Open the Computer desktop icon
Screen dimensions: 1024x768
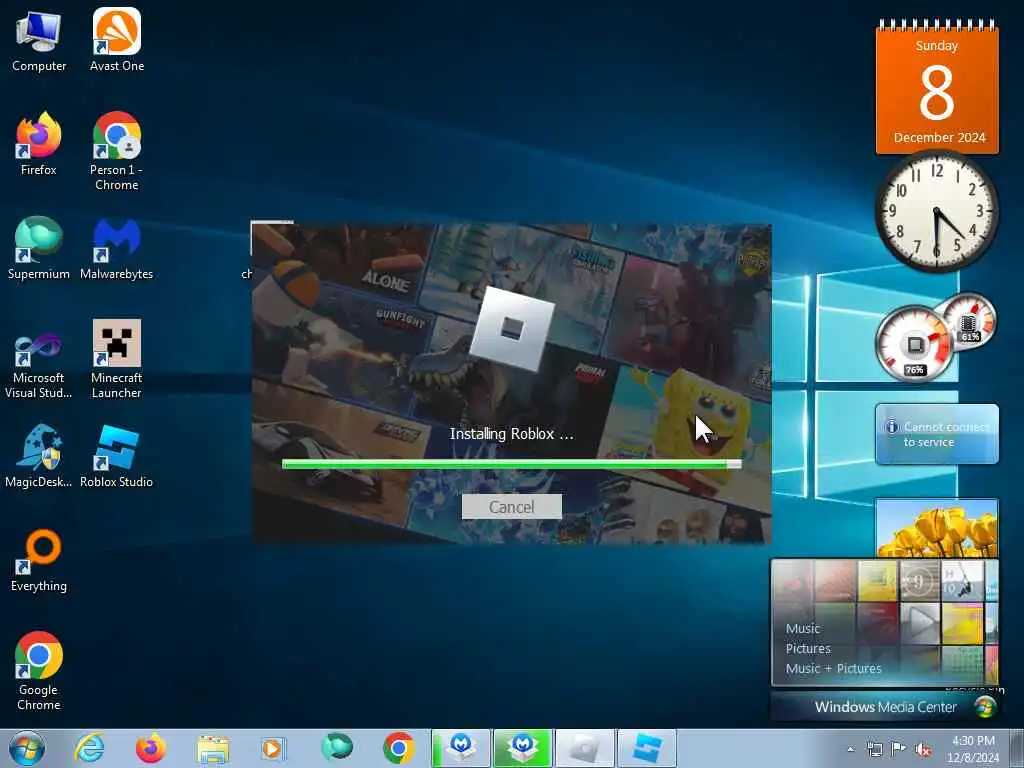click(x=39, y=40)
